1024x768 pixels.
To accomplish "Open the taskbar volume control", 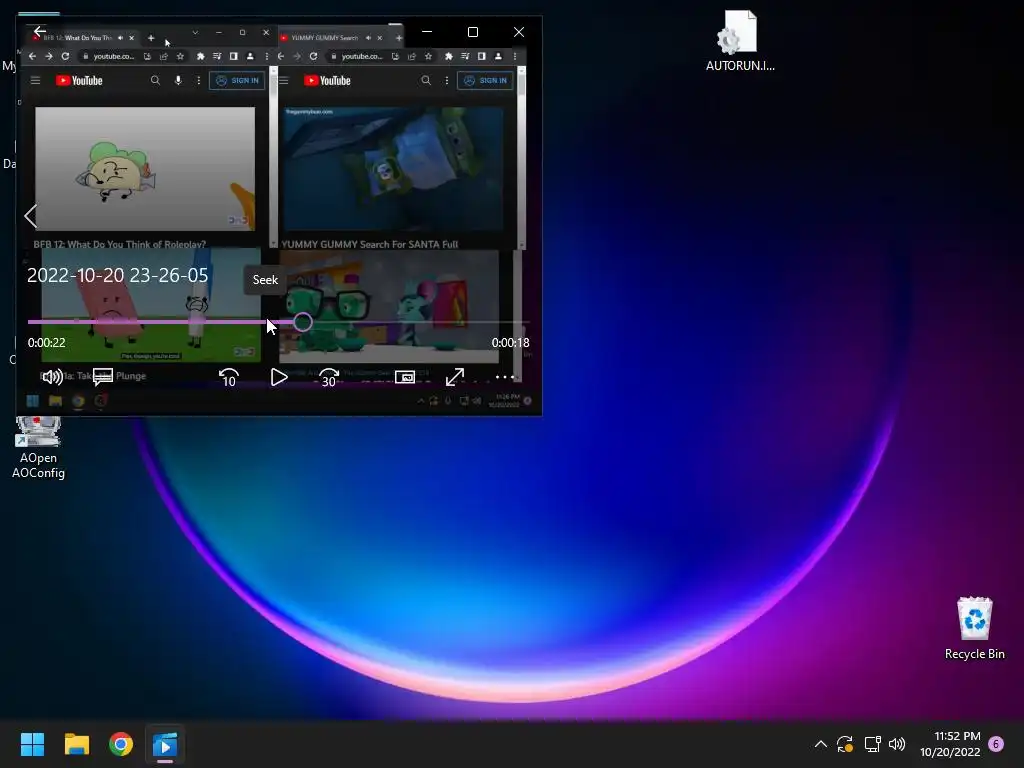I will (x=897, y=744).
